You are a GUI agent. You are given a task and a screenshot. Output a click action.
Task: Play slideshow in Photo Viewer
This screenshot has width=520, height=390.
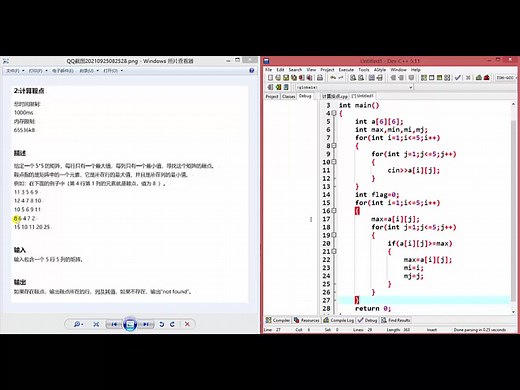130,324
